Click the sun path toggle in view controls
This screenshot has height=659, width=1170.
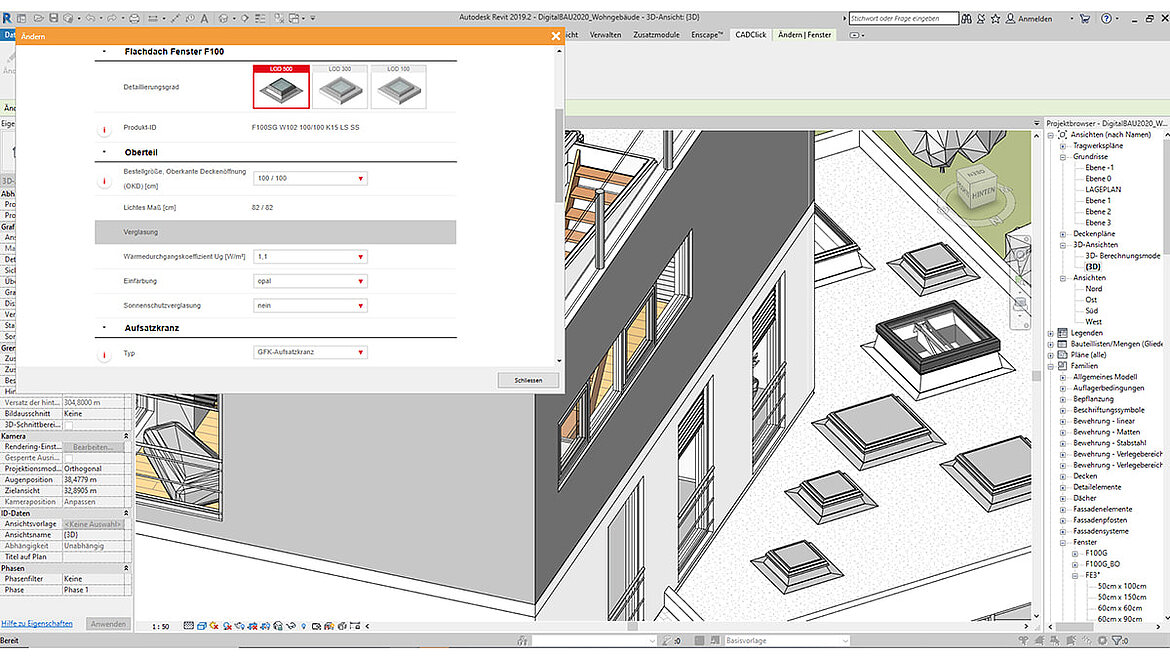(x=213, y=625)
